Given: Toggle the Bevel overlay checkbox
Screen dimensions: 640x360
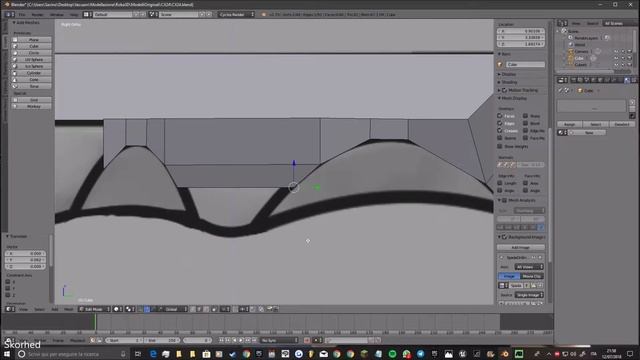Looking at the screenshot, I should tap(525, 123).
